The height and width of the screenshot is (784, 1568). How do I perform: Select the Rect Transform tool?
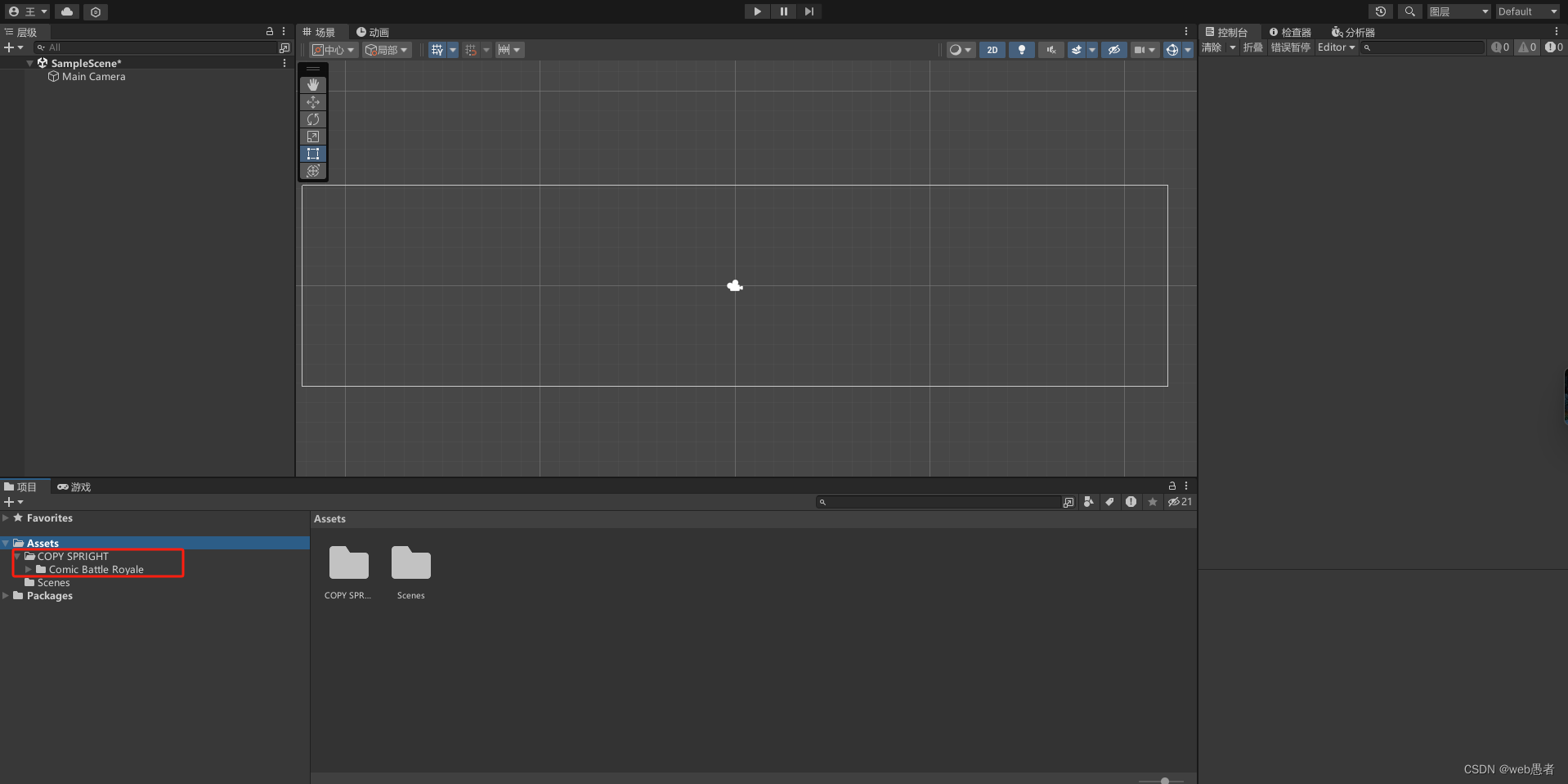click(313, 154)
